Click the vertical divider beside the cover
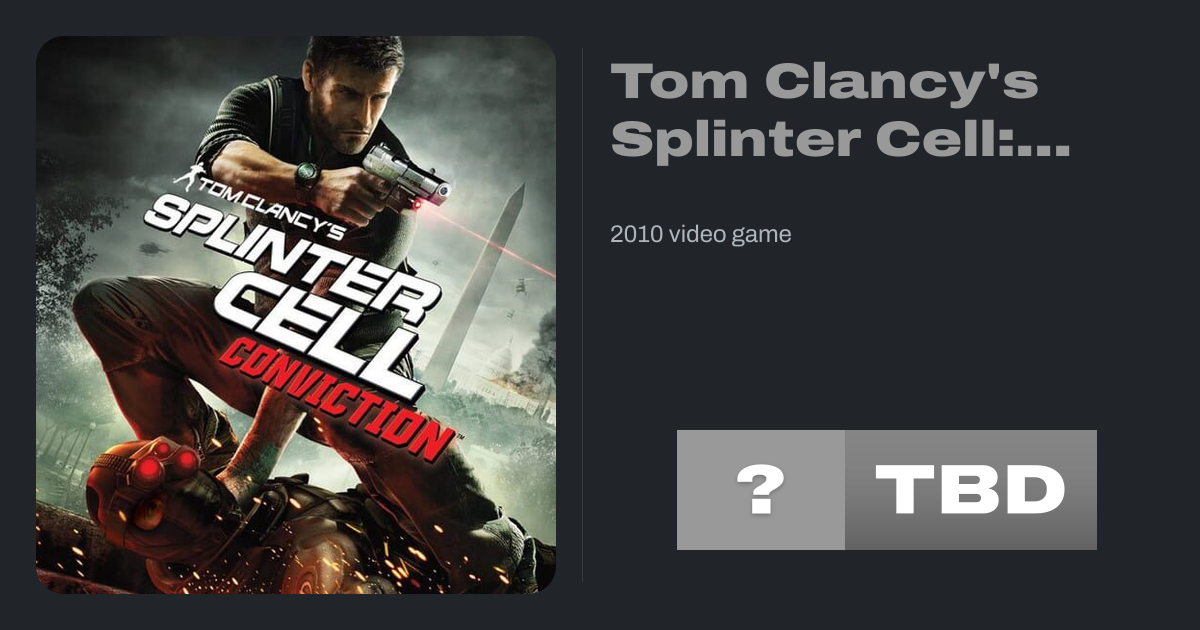 582,314
